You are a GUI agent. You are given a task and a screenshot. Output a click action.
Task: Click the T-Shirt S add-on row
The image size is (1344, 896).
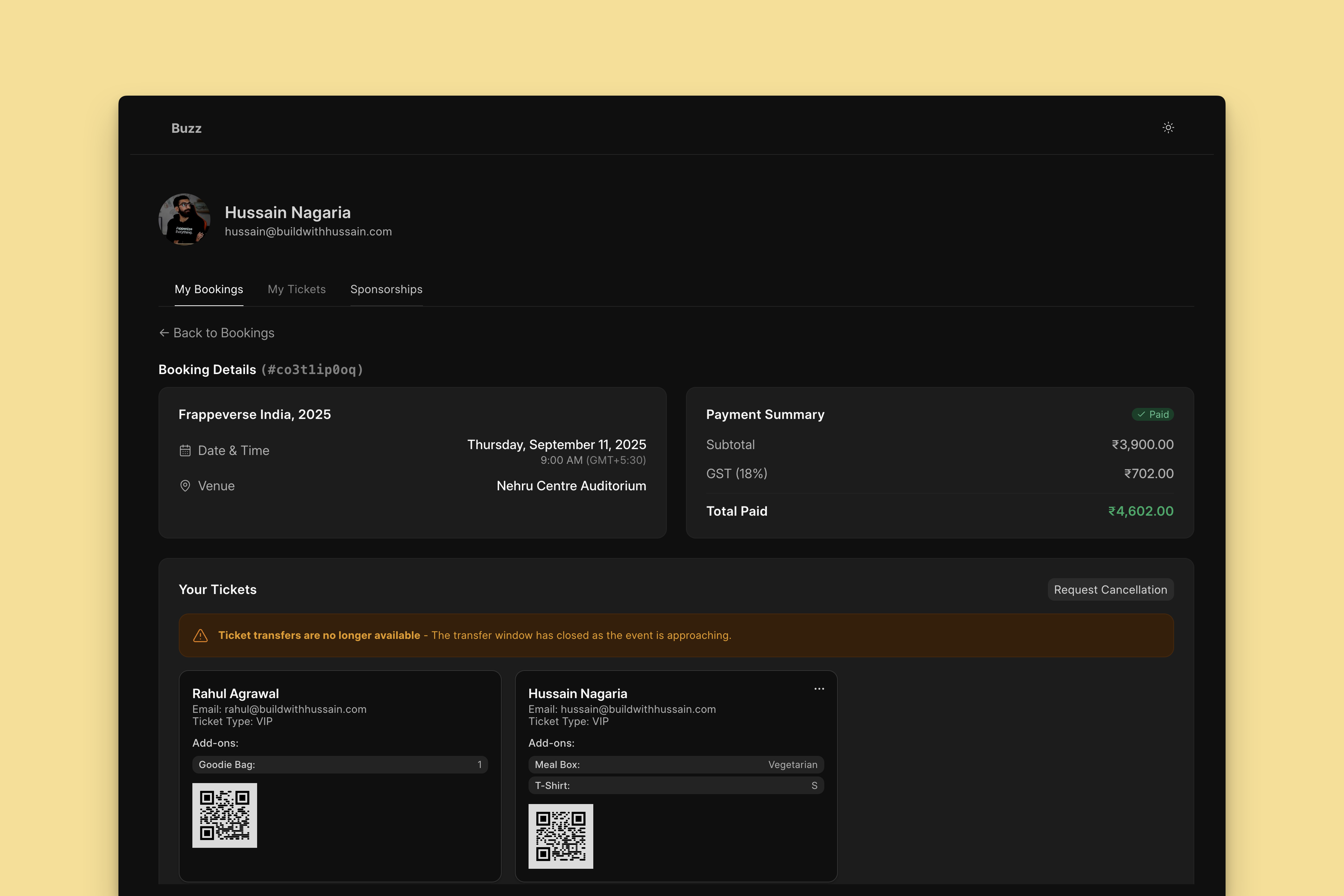(x=676, y=786)
